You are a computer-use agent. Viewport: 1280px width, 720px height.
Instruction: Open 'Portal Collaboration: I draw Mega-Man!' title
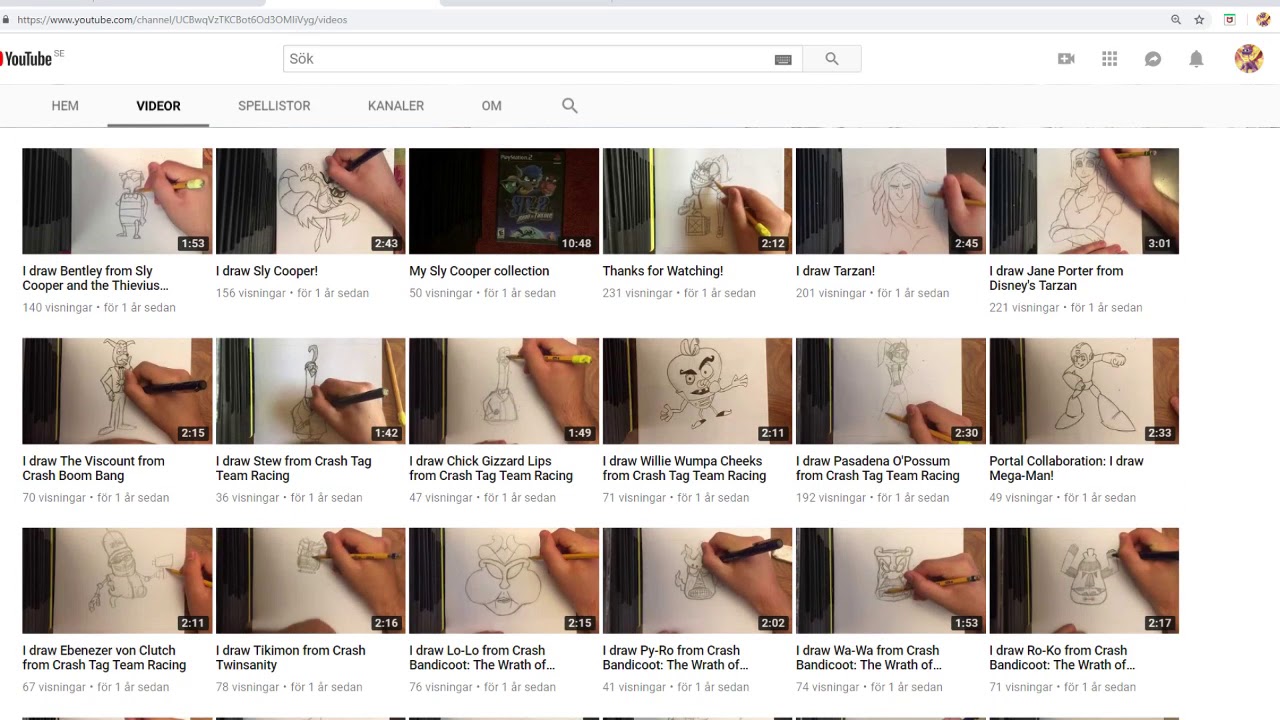point(1066,468)
